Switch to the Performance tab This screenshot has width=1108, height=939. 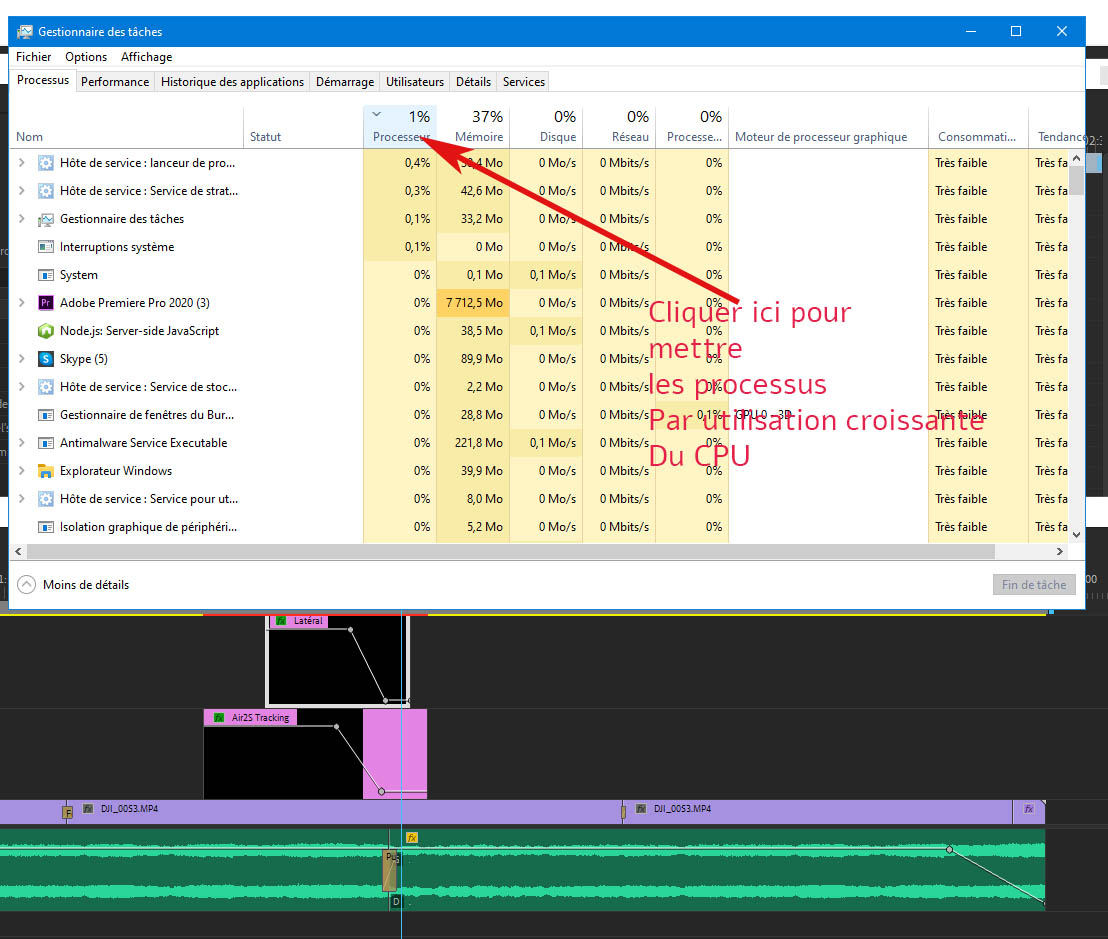(x=115, y=82)
